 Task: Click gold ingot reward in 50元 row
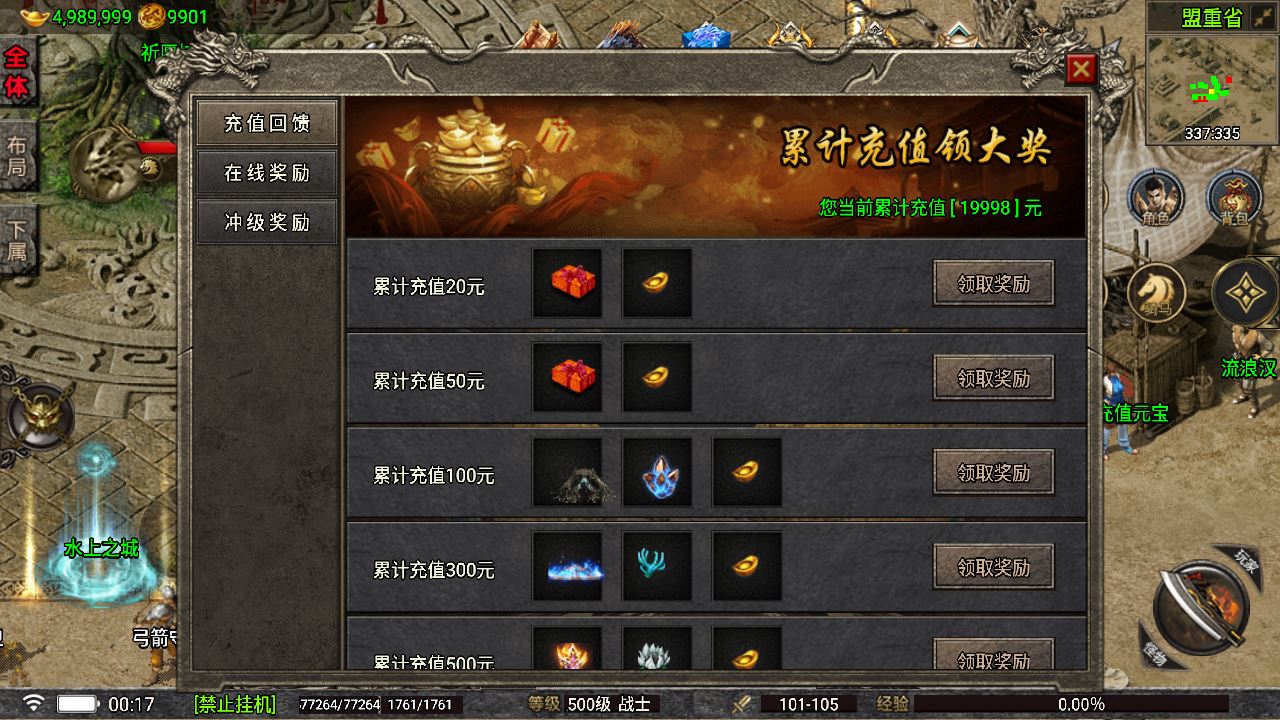(x=657, y=378)
